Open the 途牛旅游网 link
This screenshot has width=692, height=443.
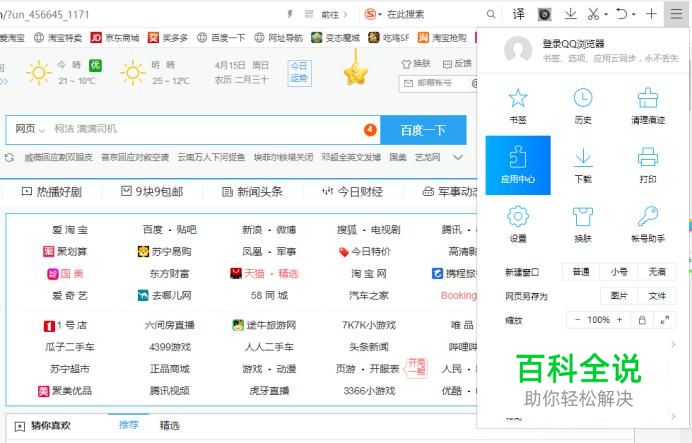pyautogui.click(x=264, y=325)
